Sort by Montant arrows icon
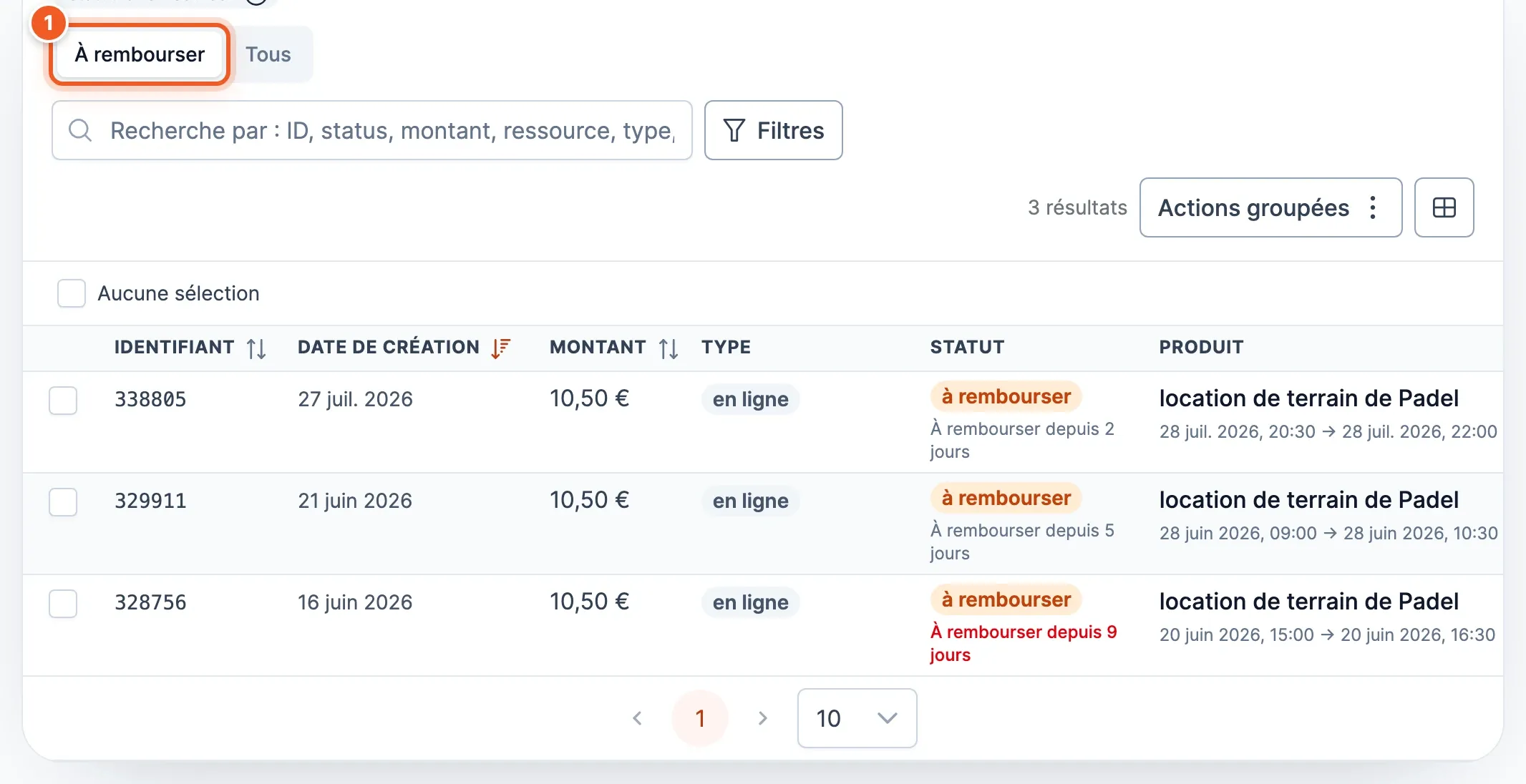This screenshot has width=1526, height=784. (x=669, y=348)
